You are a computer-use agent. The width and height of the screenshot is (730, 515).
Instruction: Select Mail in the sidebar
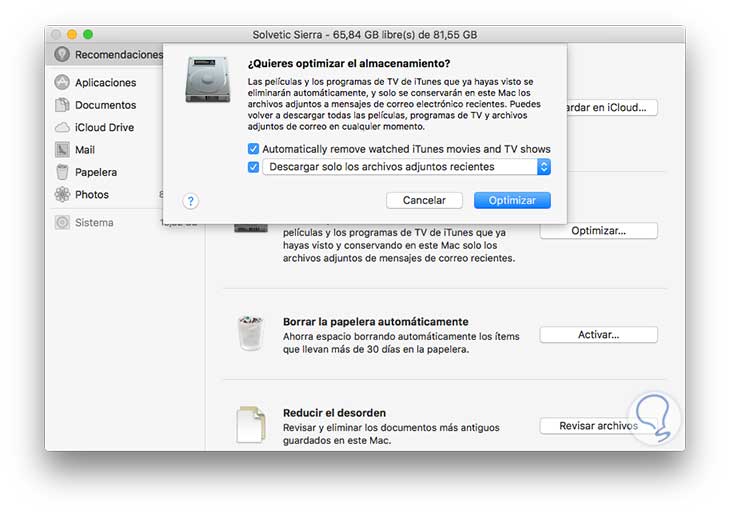[126, 149]
